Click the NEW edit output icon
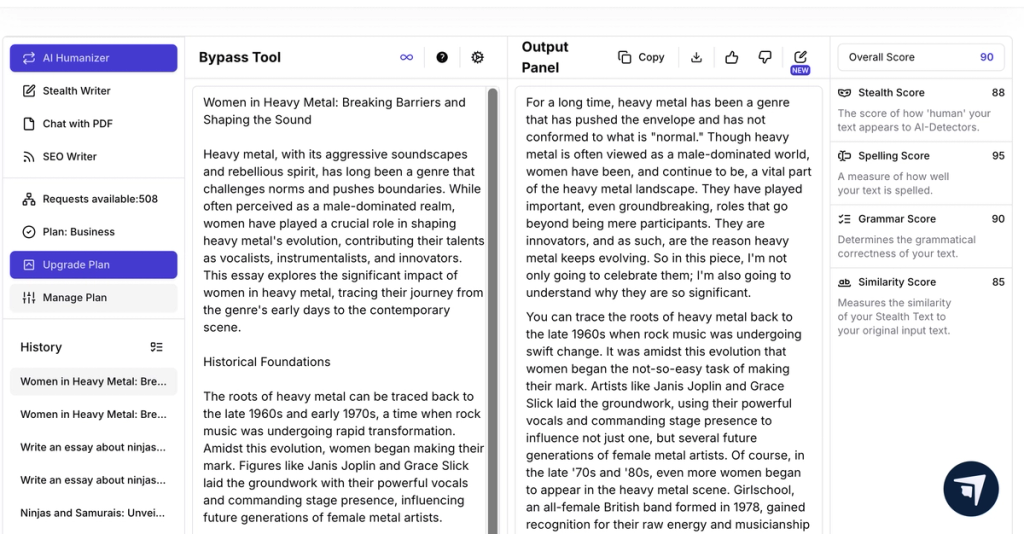 [x=800, y=61]
